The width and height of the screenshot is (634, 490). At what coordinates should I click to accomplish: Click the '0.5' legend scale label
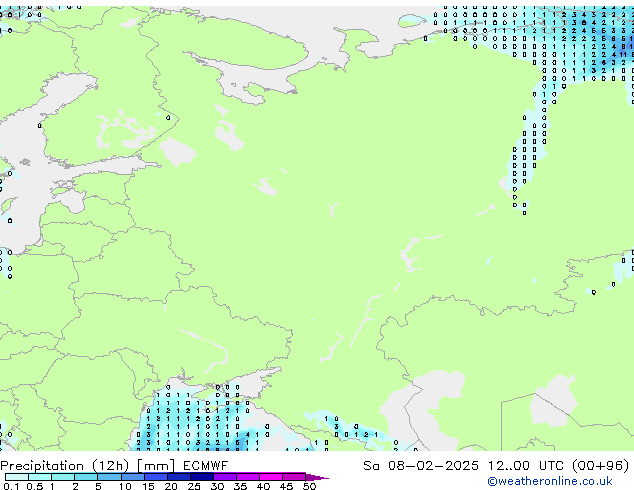[35, 486]
